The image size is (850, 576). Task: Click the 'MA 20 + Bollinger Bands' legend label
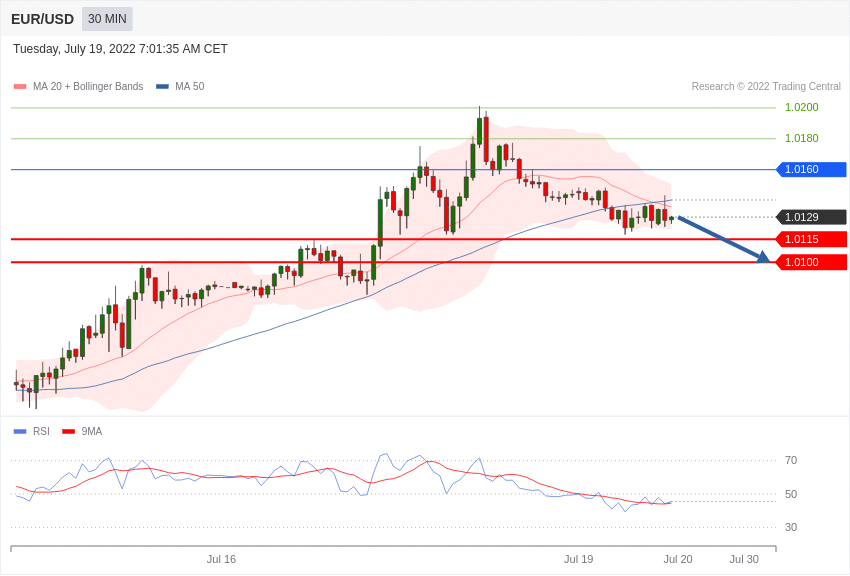88,86
